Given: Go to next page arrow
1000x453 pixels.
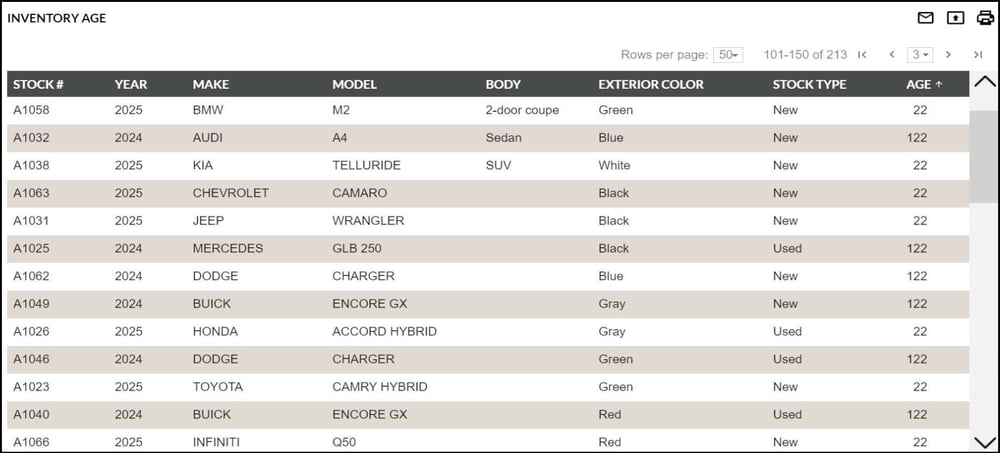Looking at the screenshot, I should pyautogui.click(x=948, y=55).
